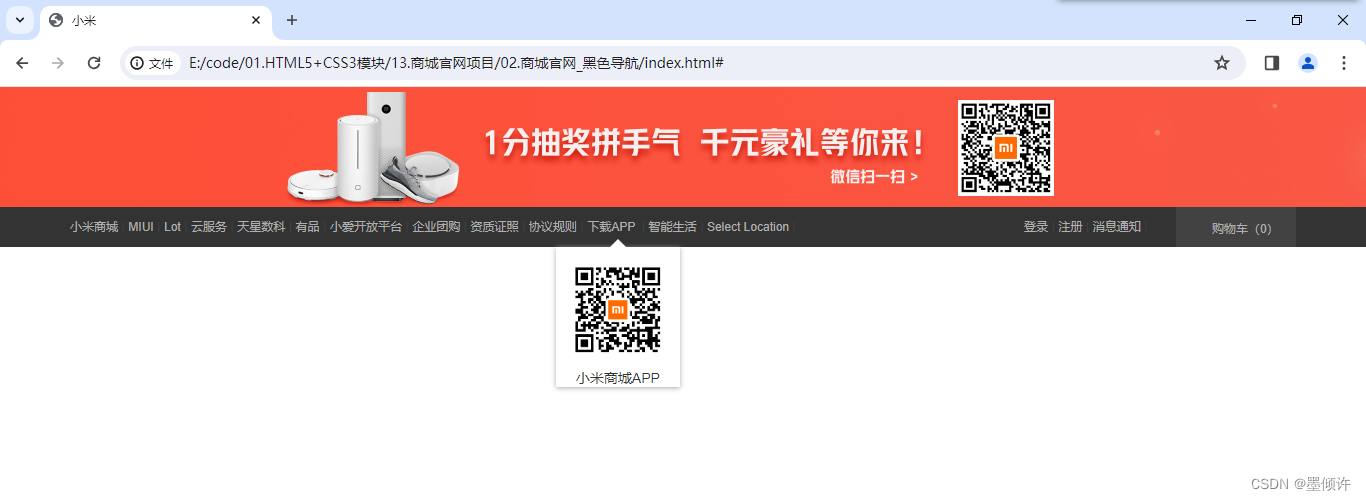The height and width of the screenshot is (500, 1366).
Task: Click the browser back arrow
Action: (22, 63)
